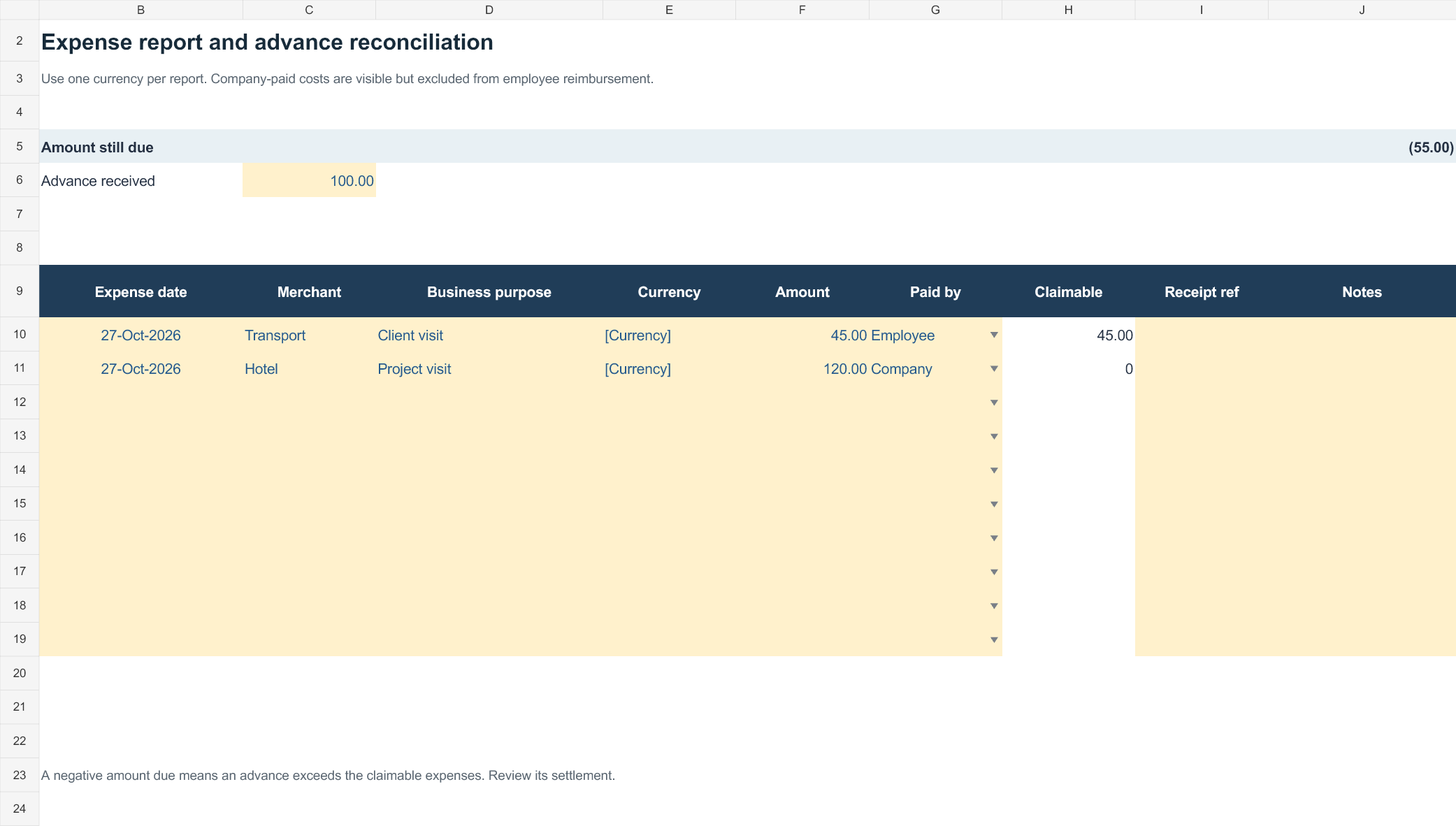Select column G header
Screen dimensions: 1456x826
(x=935, y=10)
